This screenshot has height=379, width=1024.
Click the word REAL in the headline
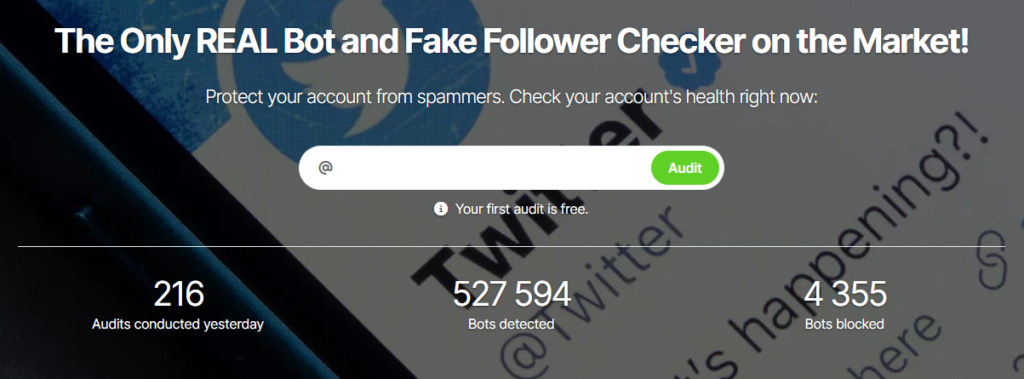click(249, 41)
